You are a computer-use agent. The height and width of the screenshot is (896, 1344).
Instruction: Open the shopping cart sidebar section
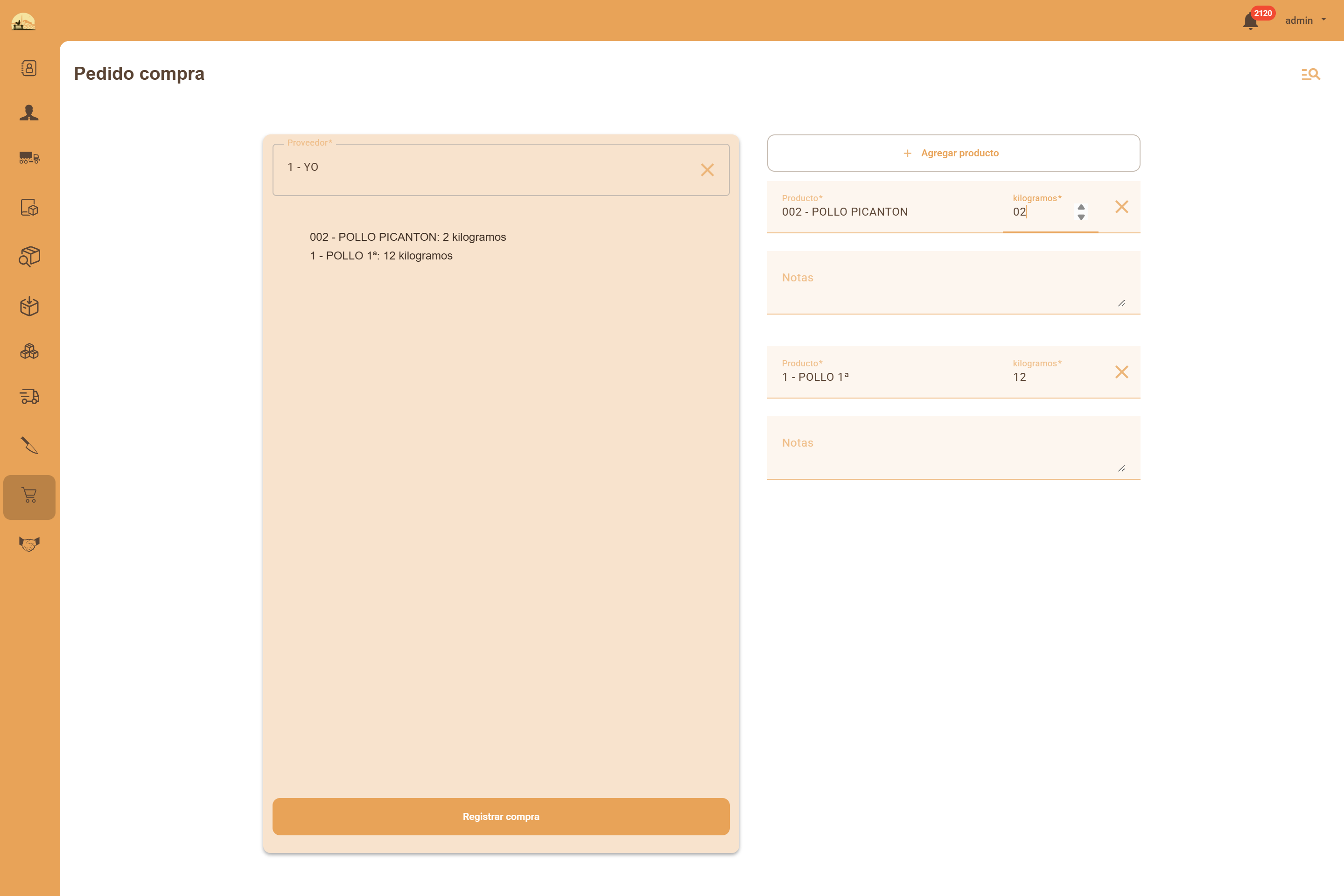click(29, 496)
